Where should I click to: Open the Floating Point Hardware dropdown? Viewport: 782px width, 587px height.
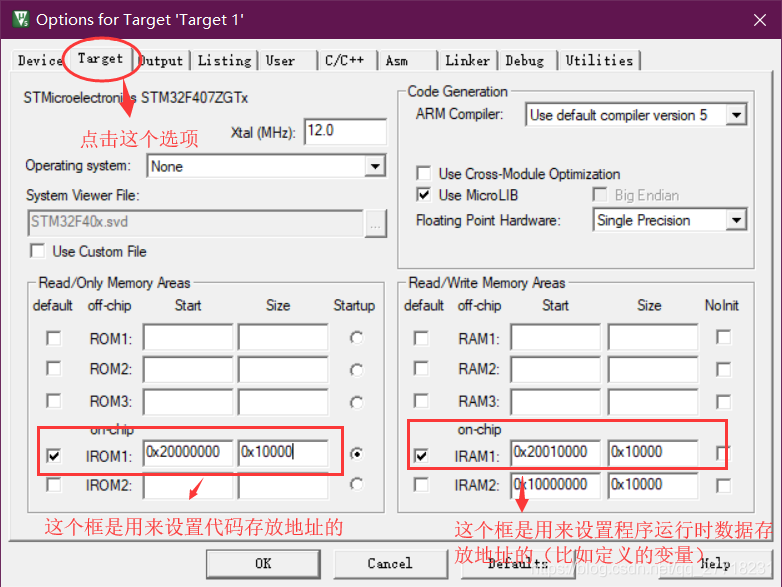[736, 220]
